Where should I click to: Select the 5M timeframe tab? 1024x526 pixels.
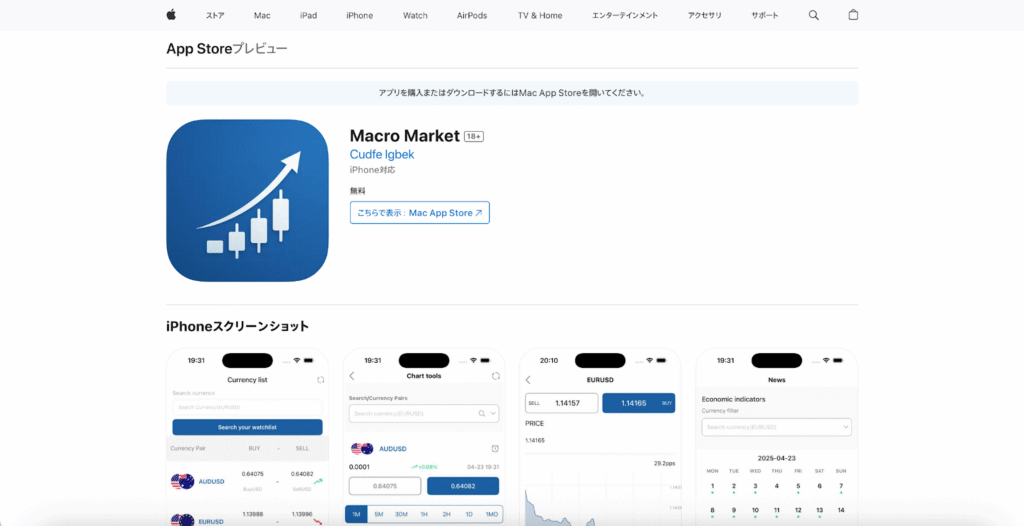379,515
